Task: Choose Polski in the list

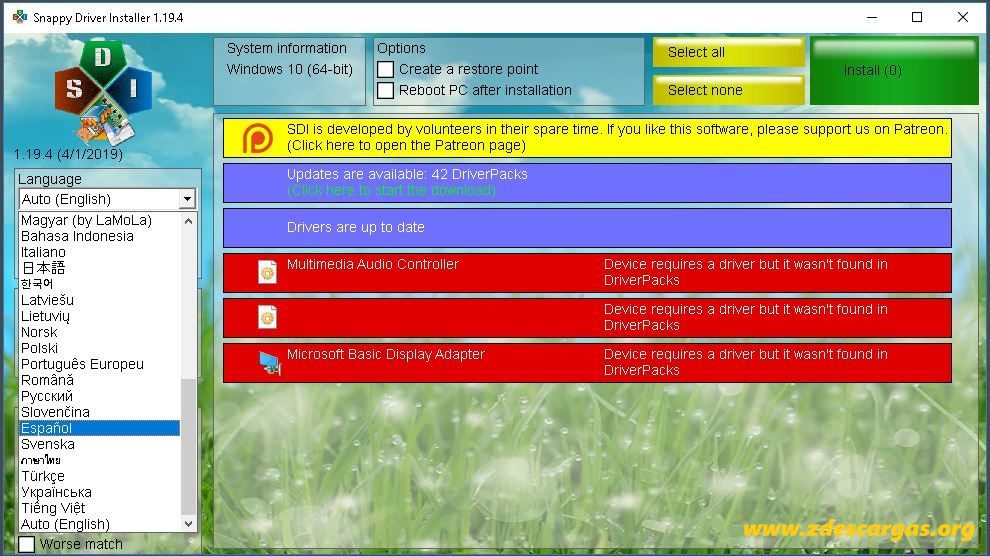Action: tap(100, 348)
